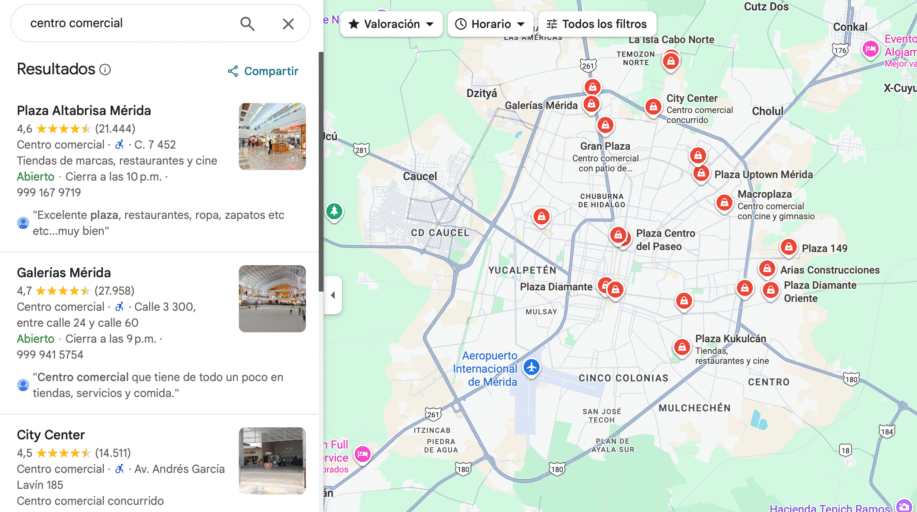Viewport: 917px width, 512px height.
Task: Click the Hacienda Tepich Ramos marker icon
Action: tap(904, 506)
